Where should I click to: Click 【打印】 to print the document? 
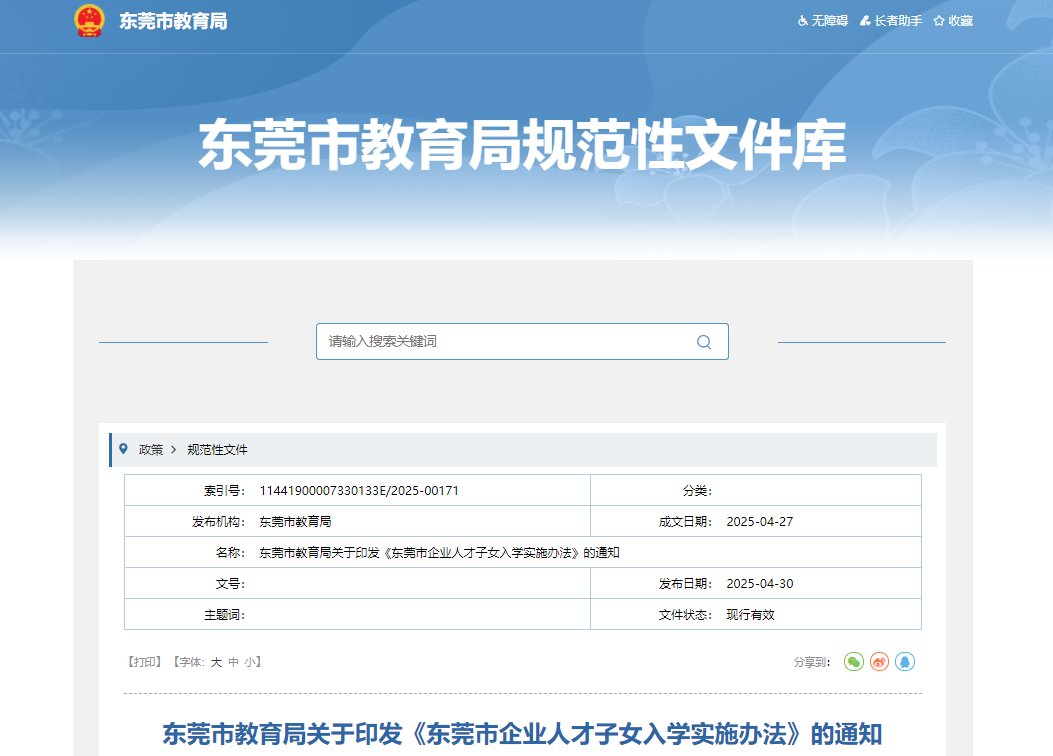point(144,662)
